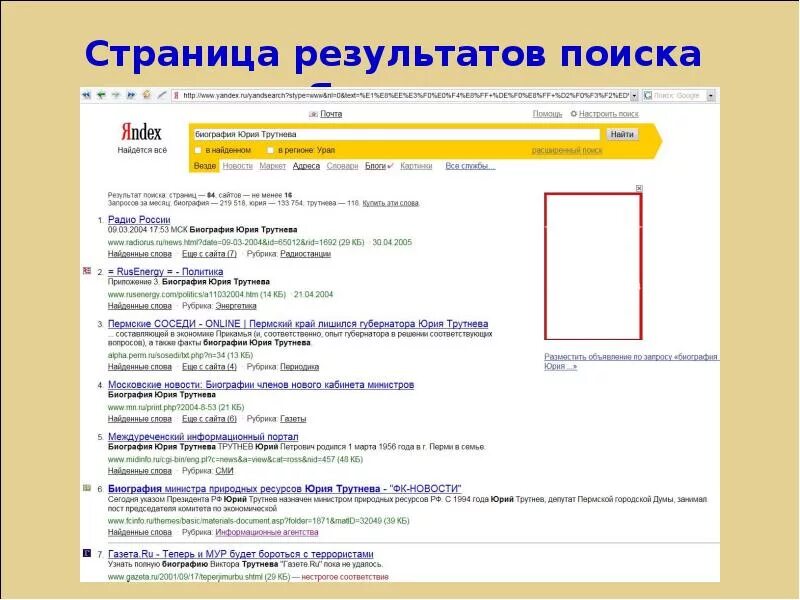Open the Почта link

click(331, 114)
